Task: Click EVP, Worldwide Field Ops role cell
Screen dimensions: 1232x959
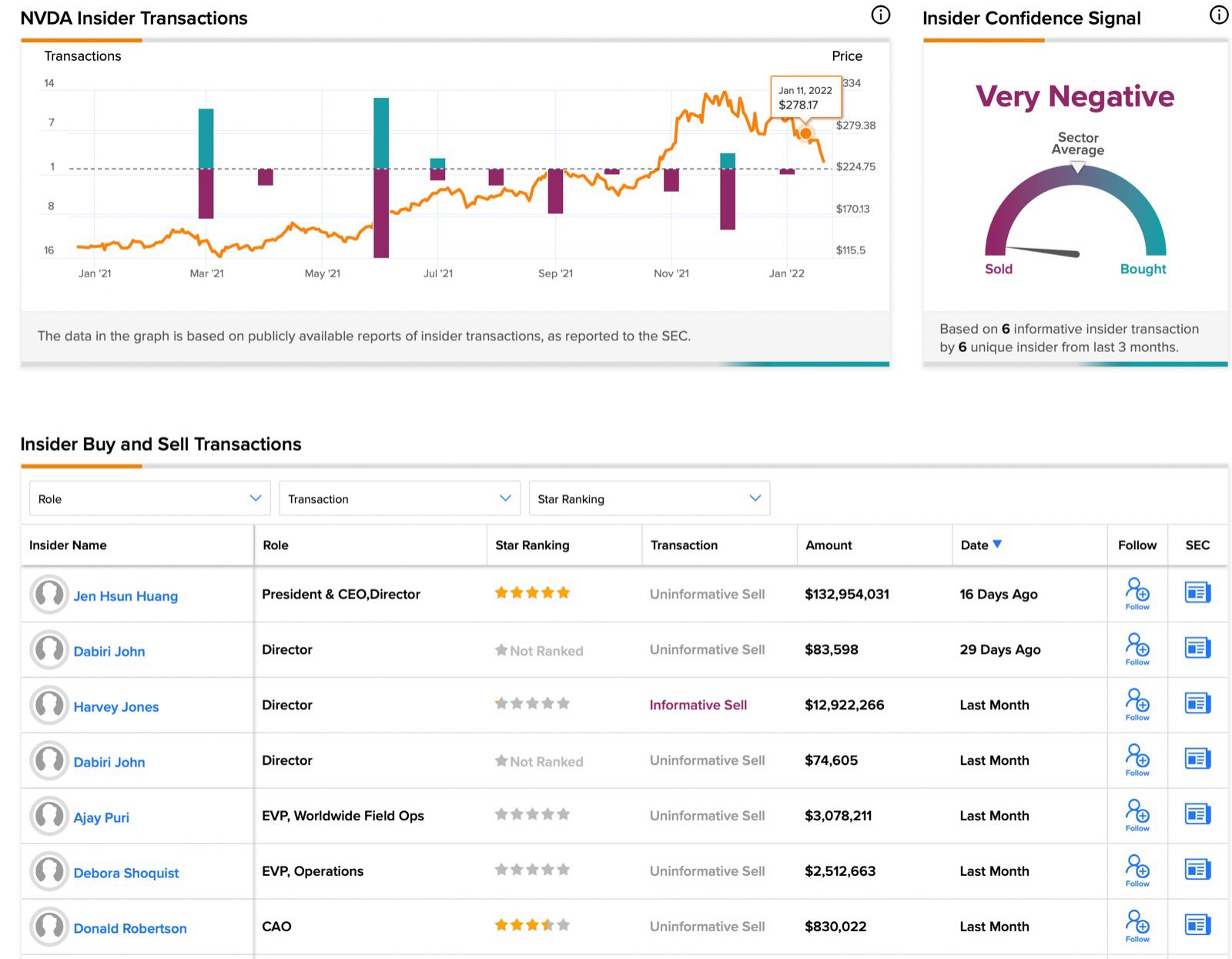Action: coord(343,816)
